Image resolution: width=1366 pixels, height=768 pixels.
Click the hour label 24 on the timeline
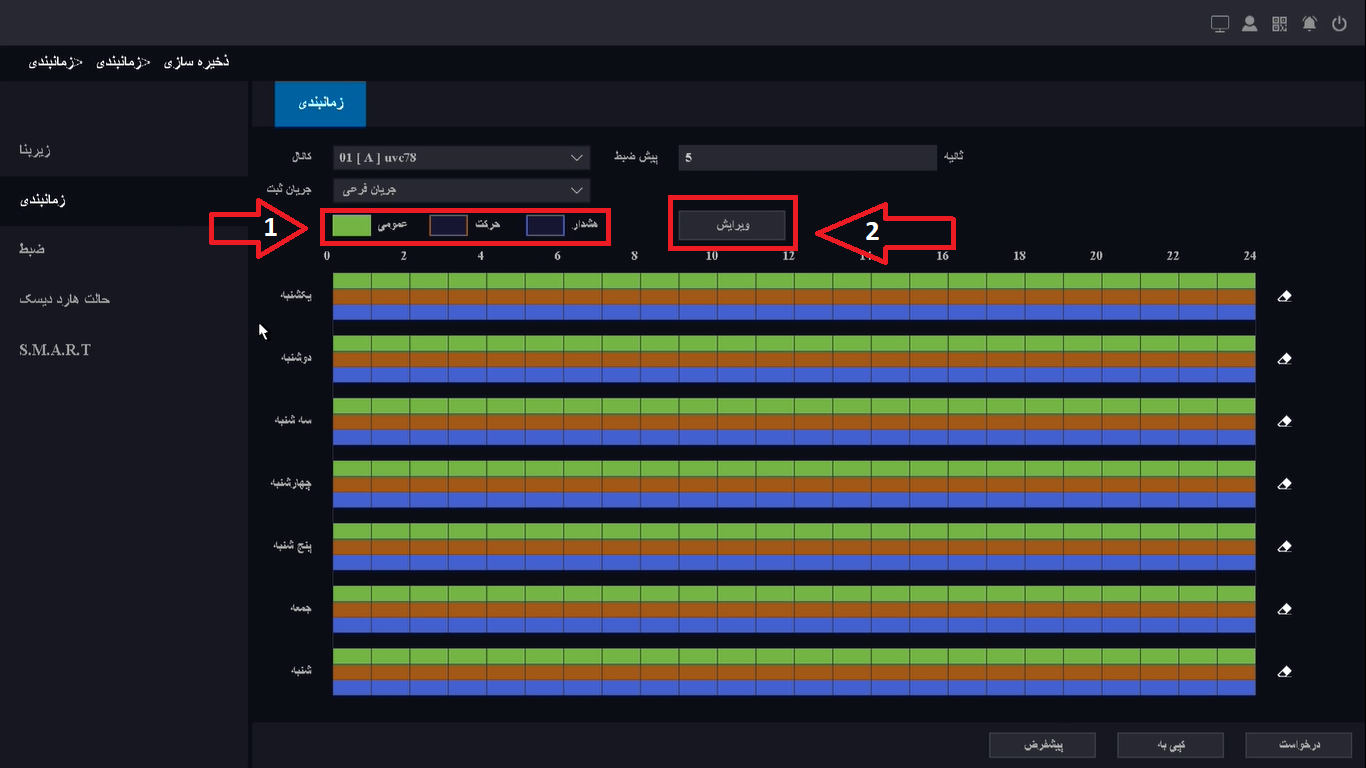pos(1250,256)
